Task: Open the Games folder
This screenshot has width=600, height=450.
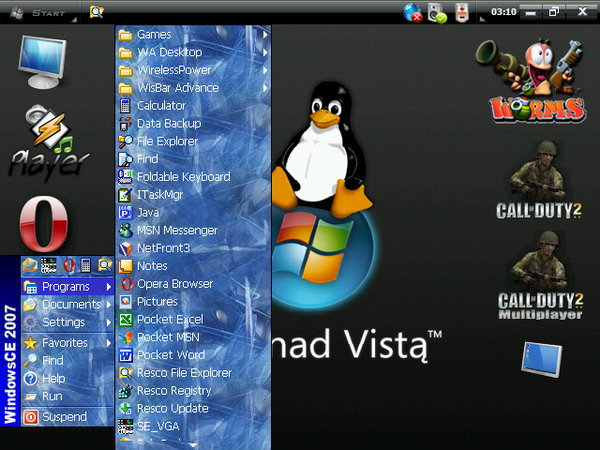Action: tap(193, 34)
